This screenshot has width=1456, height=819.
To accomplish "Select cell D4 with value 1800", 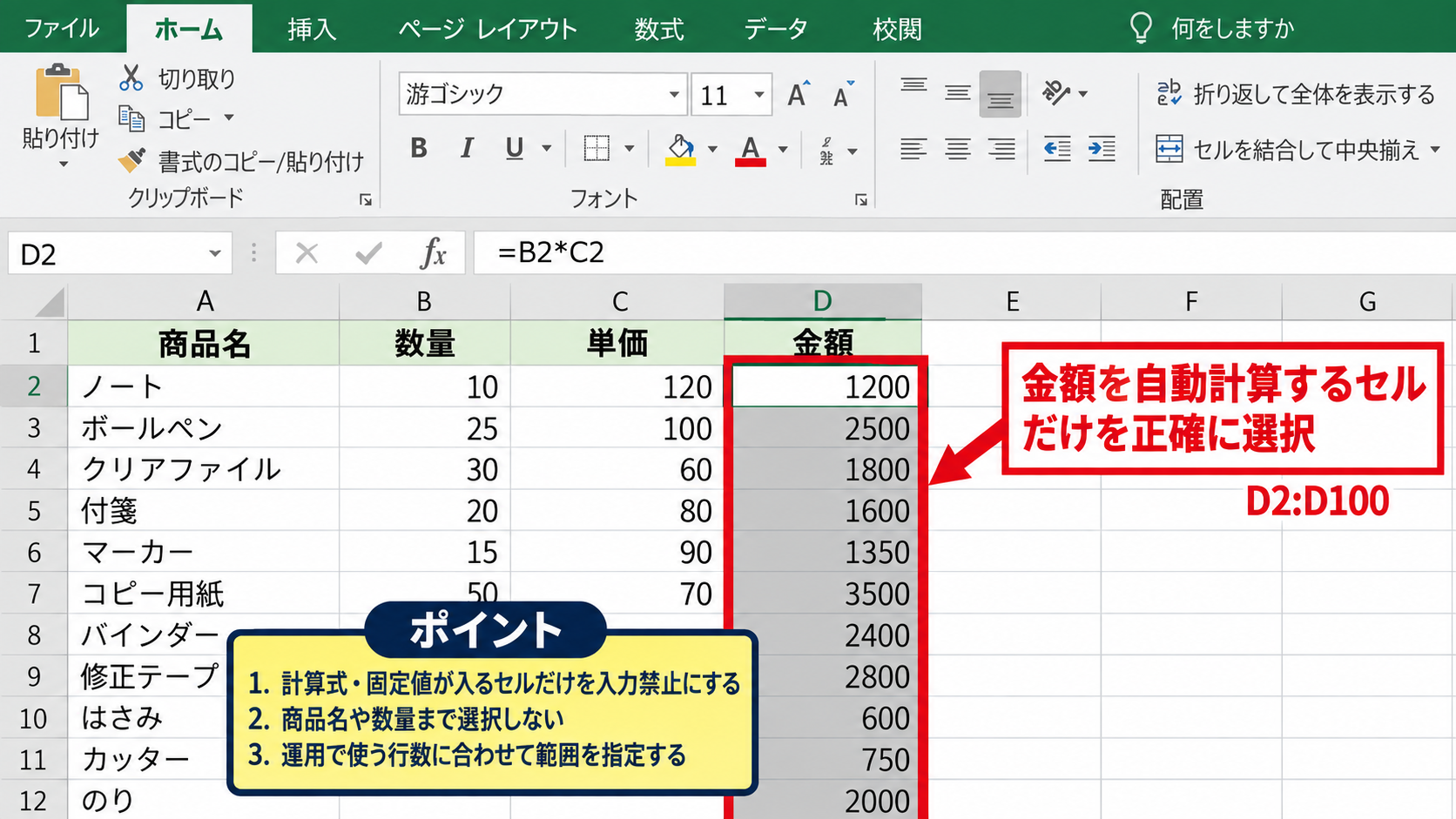I will 823,469.
